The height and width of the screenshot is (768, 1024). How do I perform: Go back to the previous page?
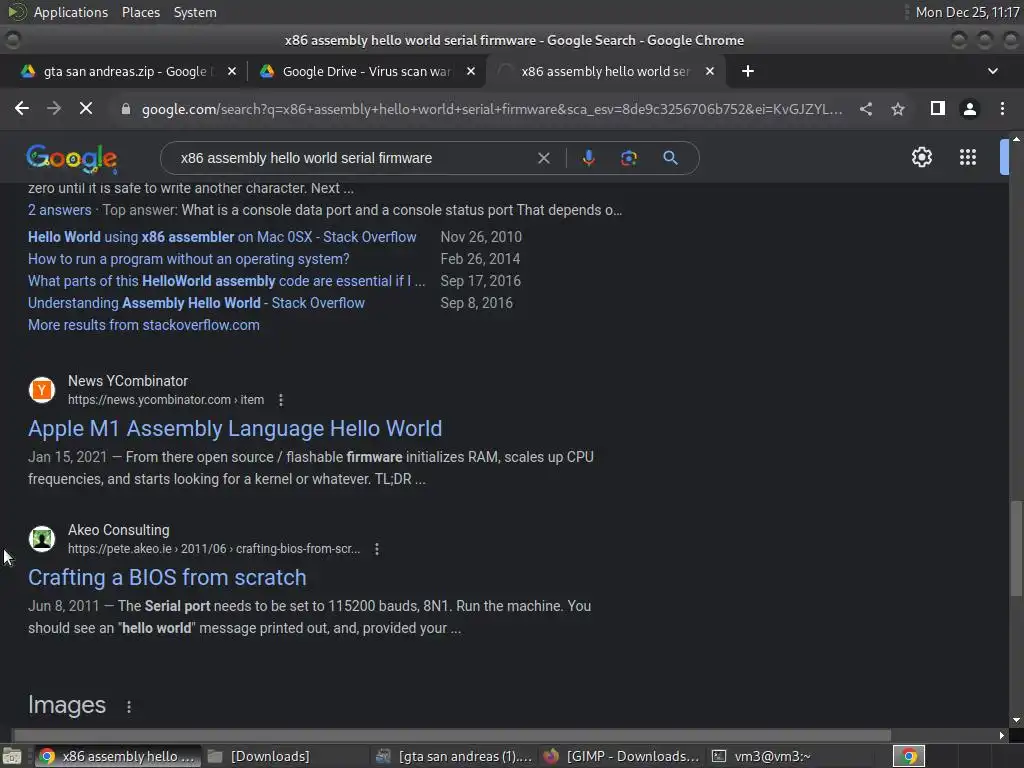tap(22, 108)
